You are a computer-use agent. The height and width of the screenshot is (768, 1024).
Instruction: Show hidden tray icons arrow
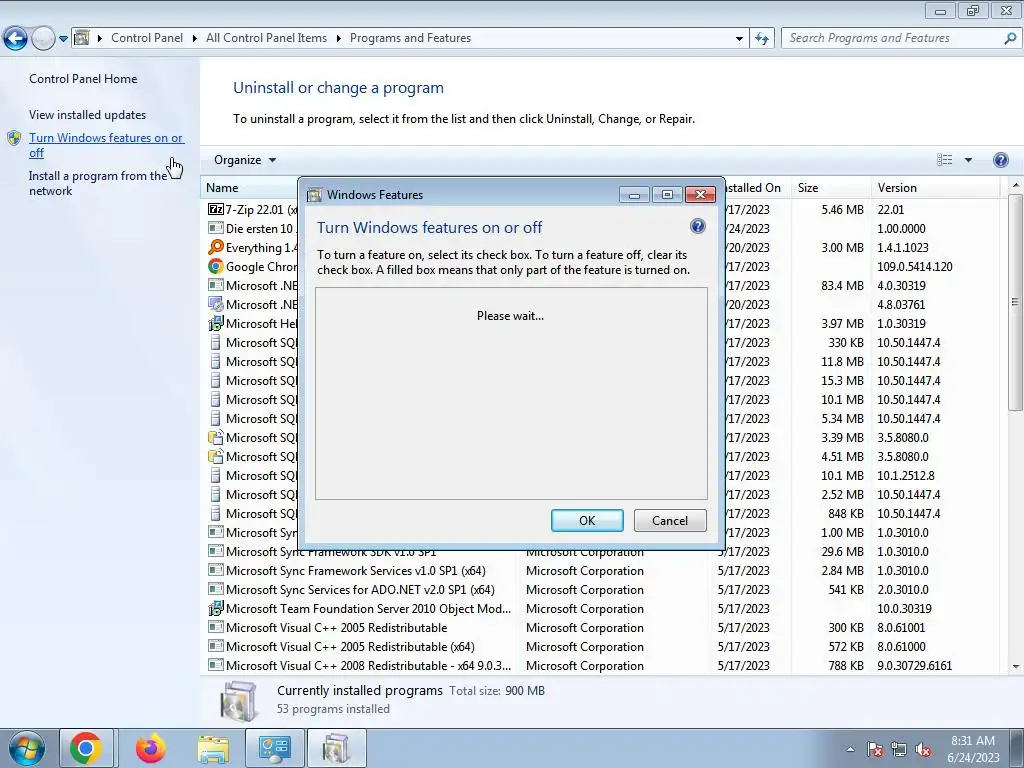850,749
